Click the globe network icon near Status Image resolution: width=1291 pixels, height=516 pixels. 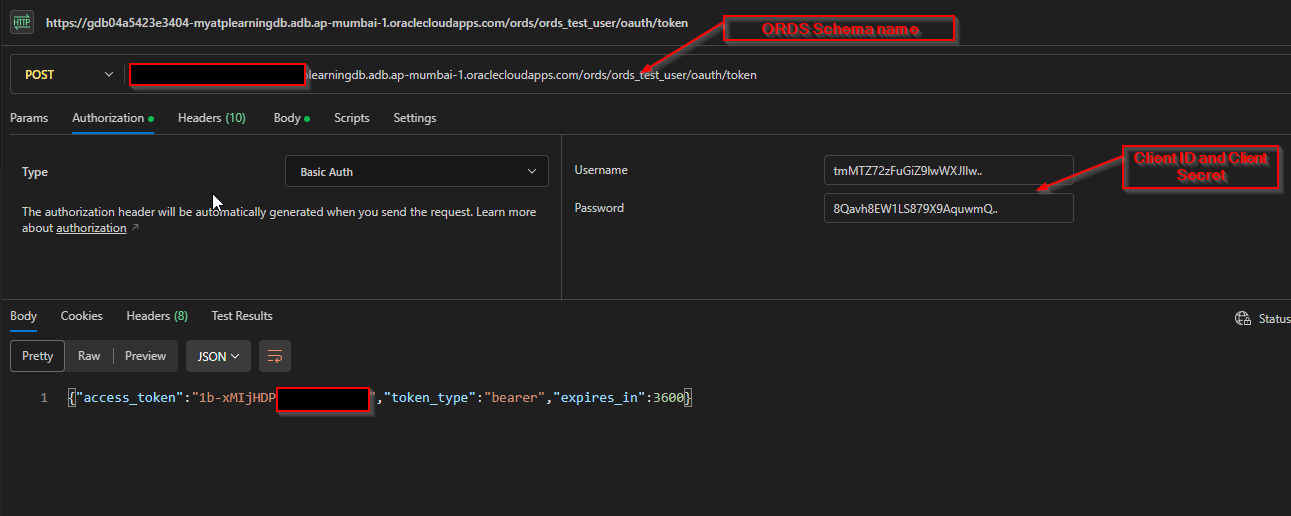coord(1243,318)
